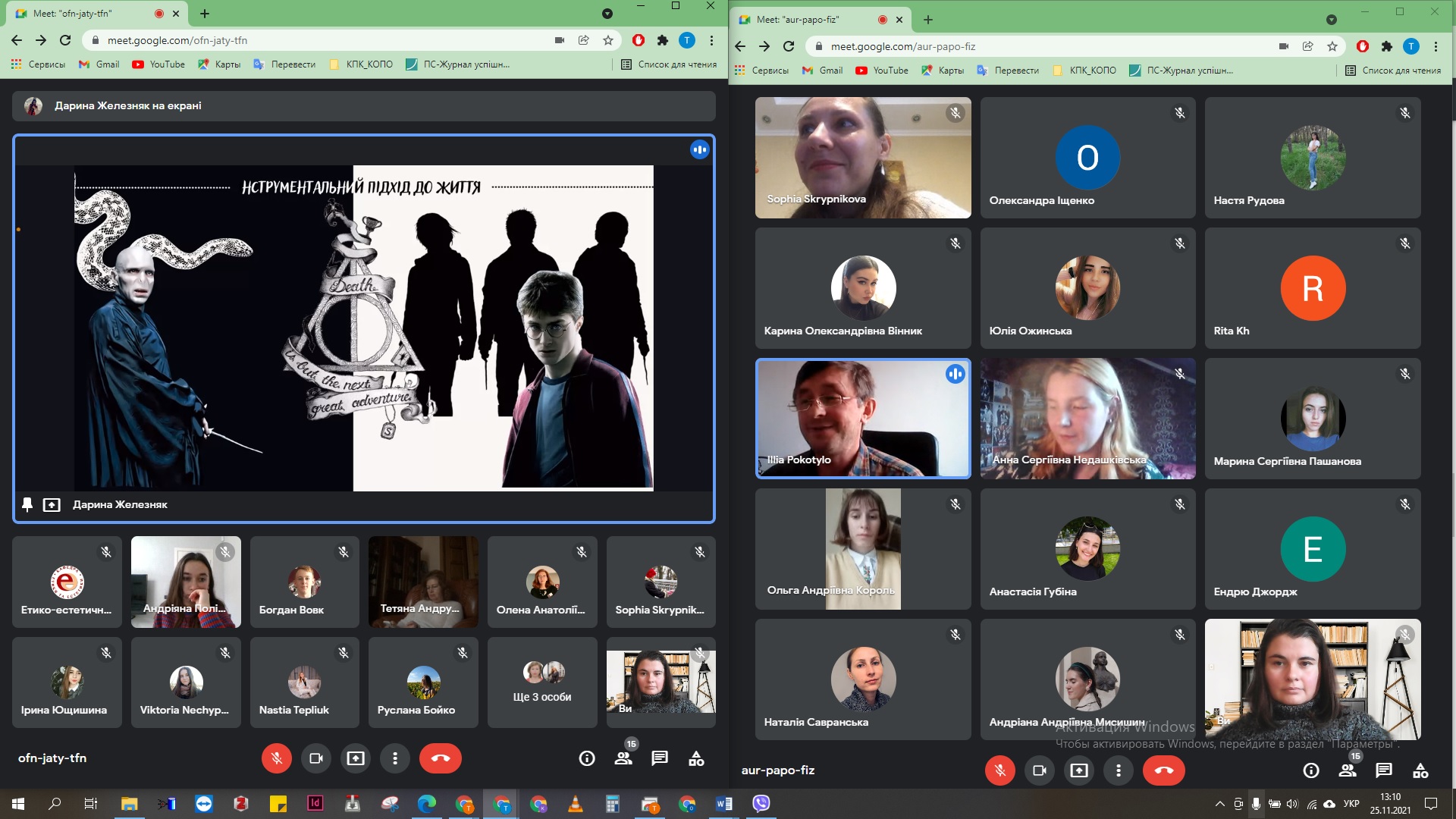The image size is (1456, 819).
Task: Bookmark the ofn-jaty-tfn page with star
Action: (x=608, y=40)
